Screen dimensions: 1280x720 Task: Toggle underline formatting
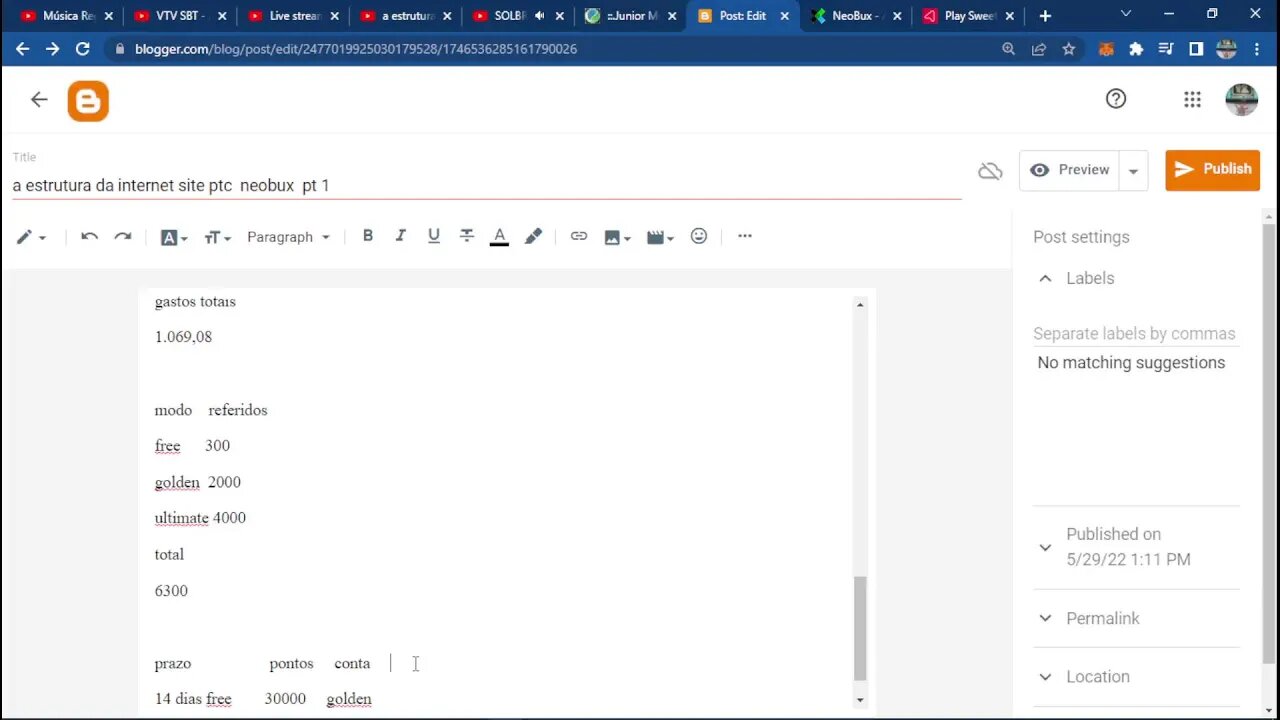tap(433, 236)
